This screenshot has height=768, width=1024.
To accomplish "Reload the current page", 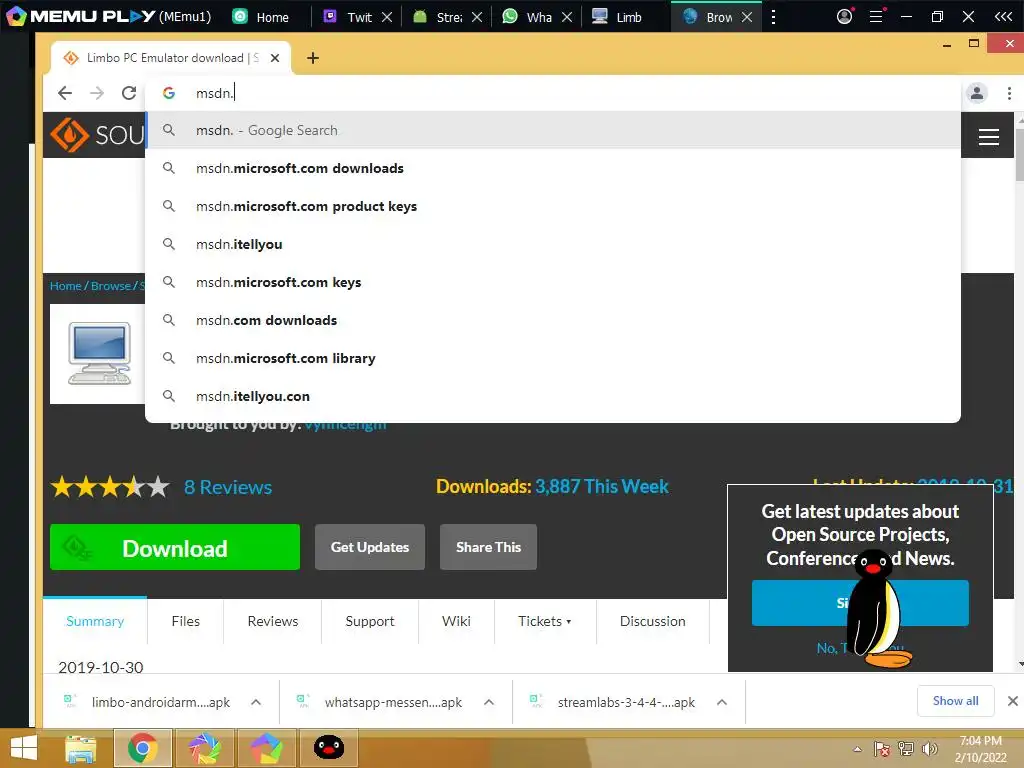I will point(129,93).
